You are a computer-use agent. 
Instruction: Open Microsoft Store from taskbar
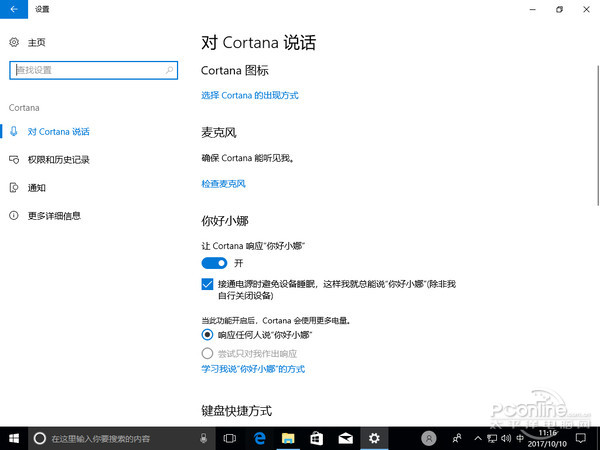coord(316,439)
